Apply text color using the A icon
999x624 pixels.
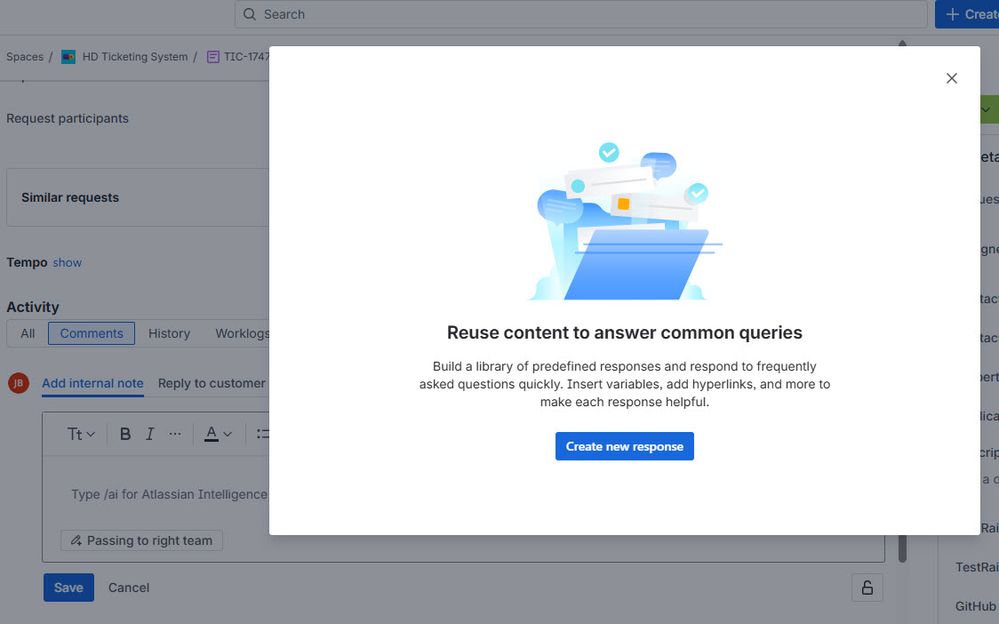[x=212, y=433]
